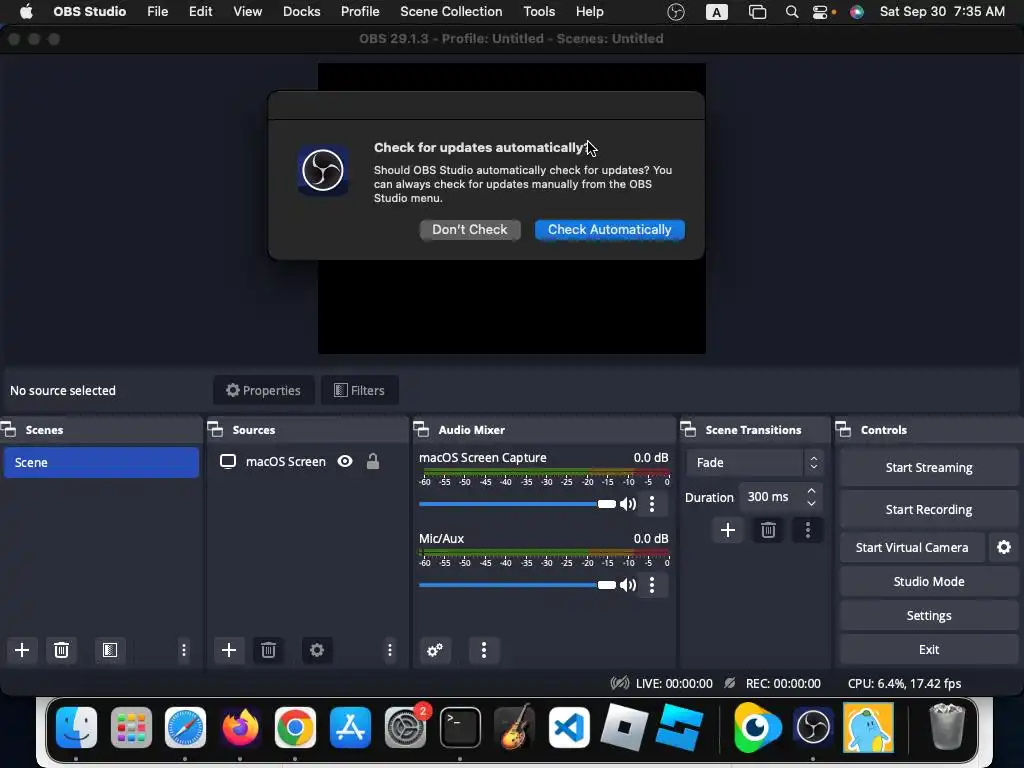Toggle macOS Screen source visibility eye
Screen dimensions: 1024x768
[x=345, y=461]
